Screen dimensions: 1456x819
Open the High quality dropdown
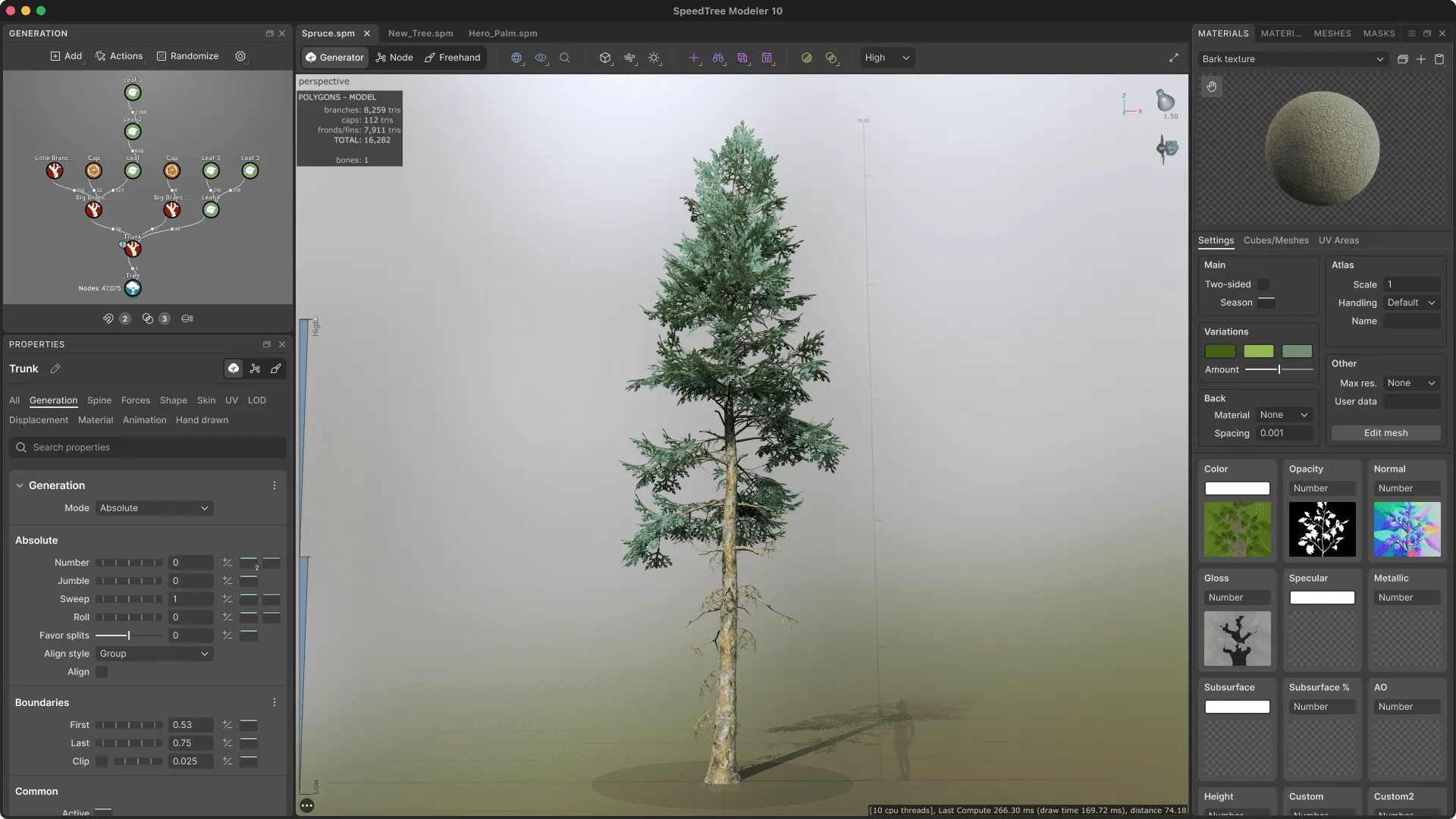pyautogui.click(x=887, y=58)
